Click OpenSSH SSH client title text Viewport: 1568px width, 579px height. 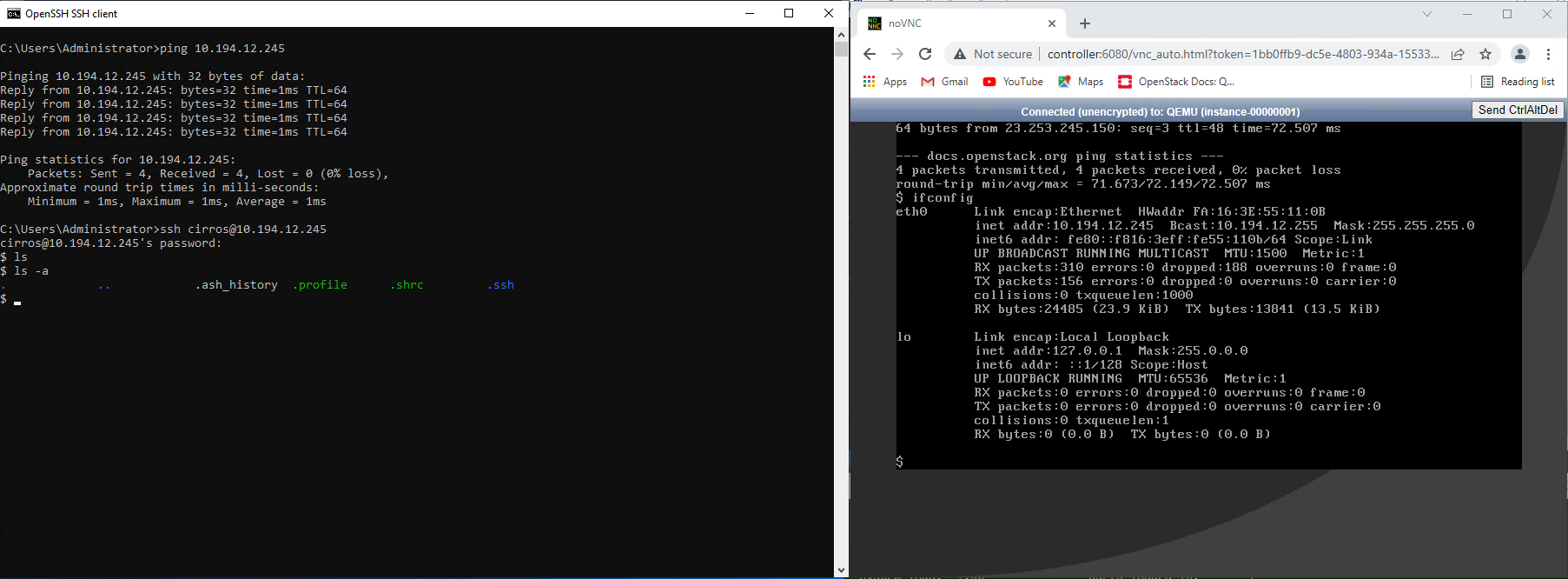71,14
